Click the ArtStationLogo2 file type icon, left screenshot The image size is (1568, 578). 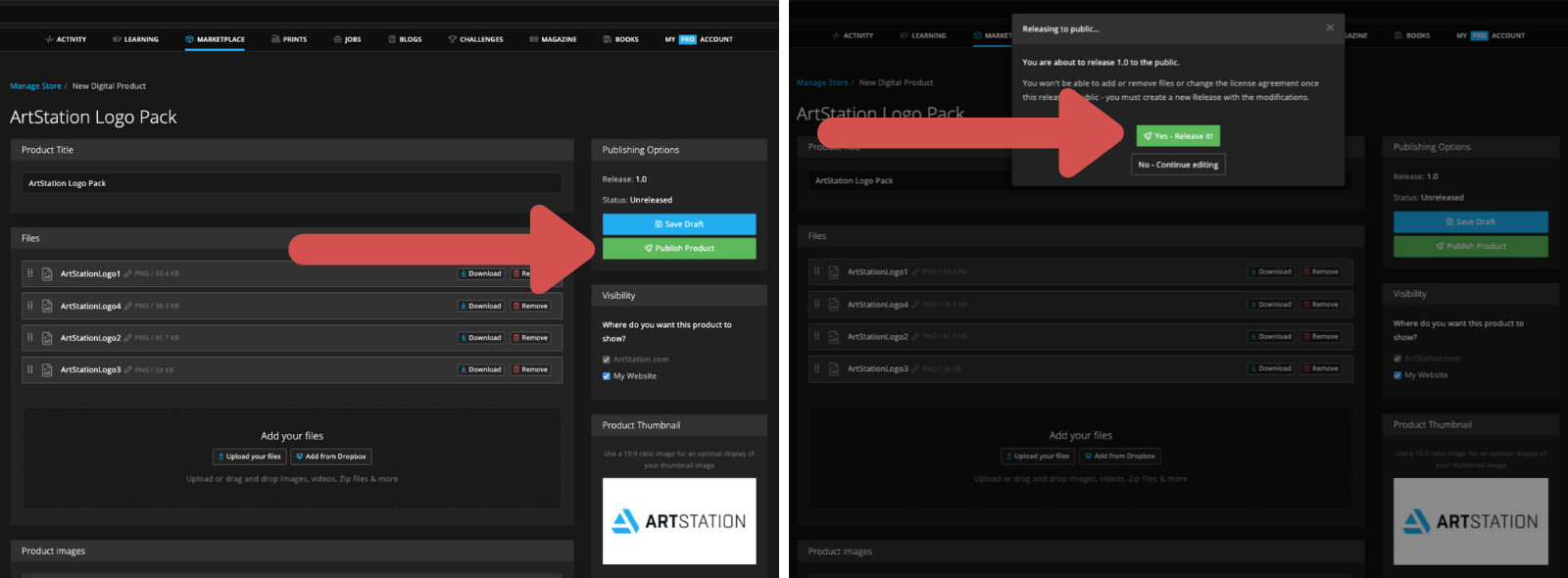pyautogui.click(x=47, y=338)
